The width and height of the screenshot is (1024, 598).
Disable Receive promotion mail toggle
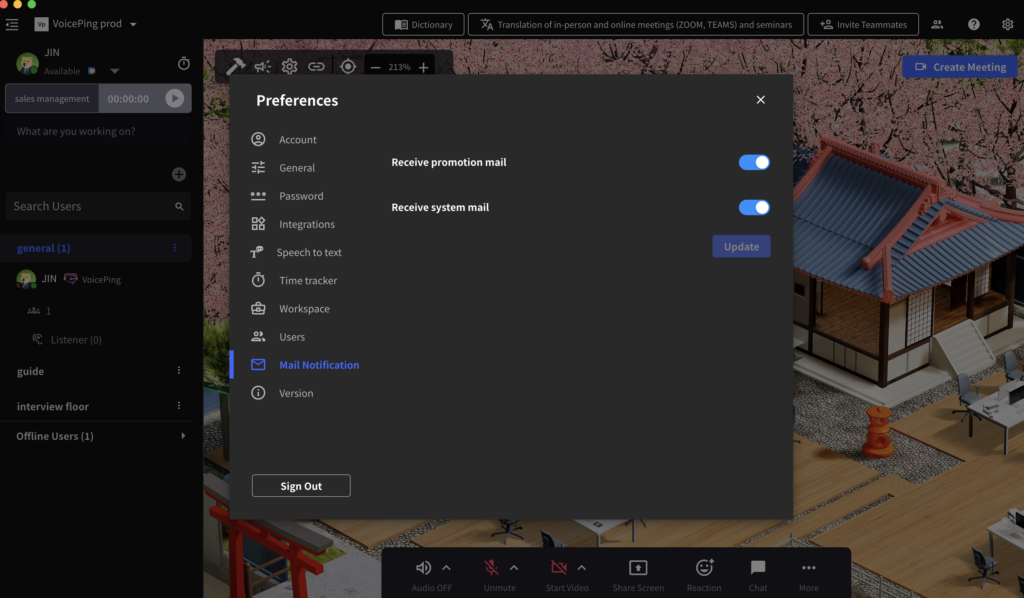tap(754, 162)
